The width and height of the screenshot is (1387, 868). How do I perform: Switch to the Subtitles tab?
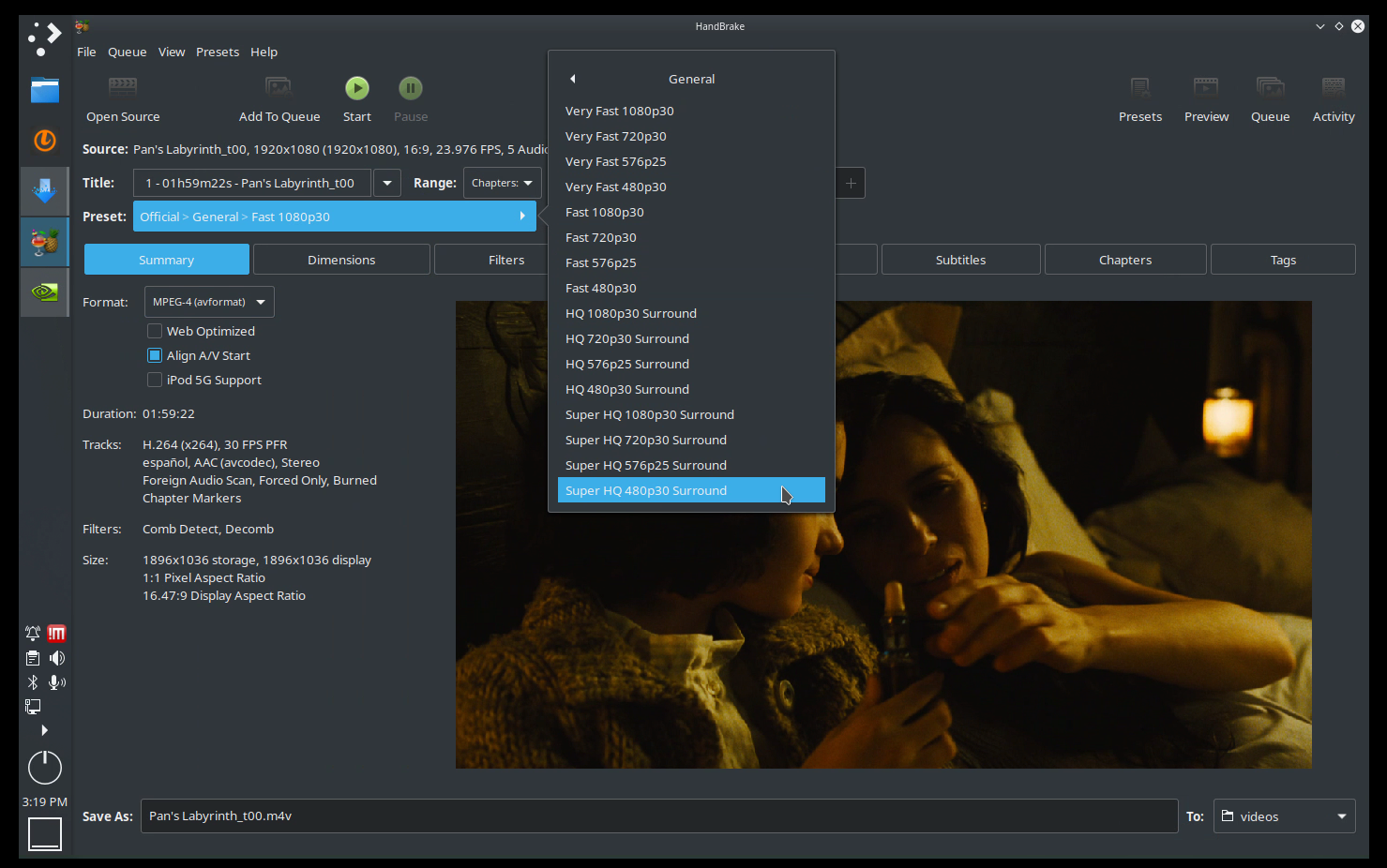960,259
